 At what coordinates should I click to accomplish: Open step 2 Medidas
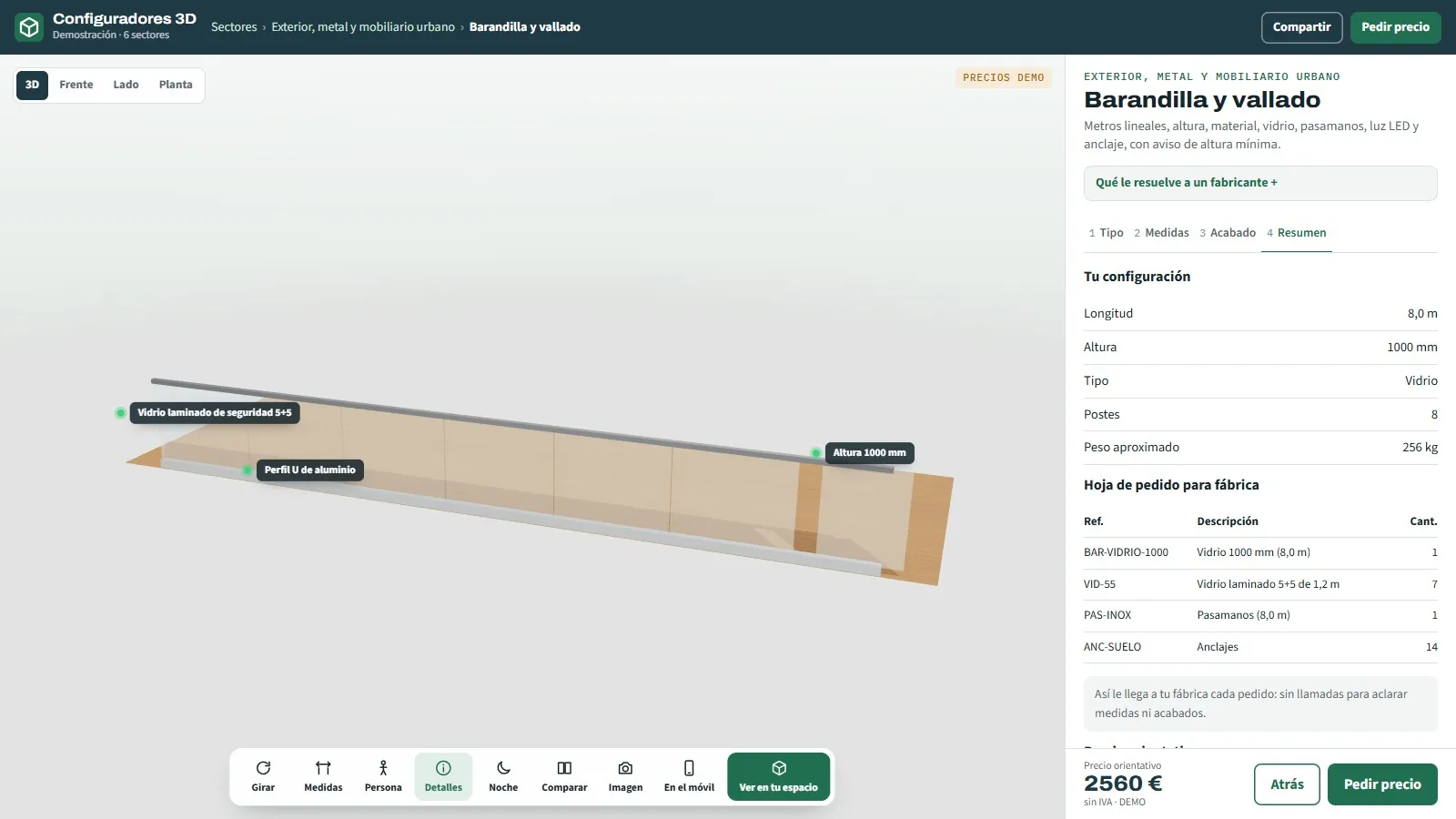(1162, 233)
